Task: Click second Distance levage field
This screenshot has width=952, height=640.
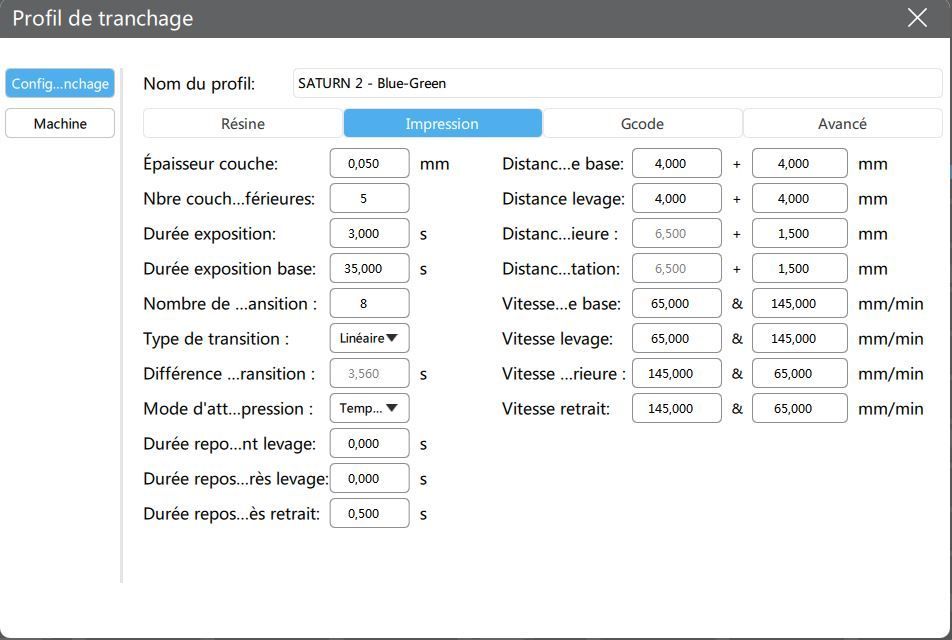Action: point(800,199)
